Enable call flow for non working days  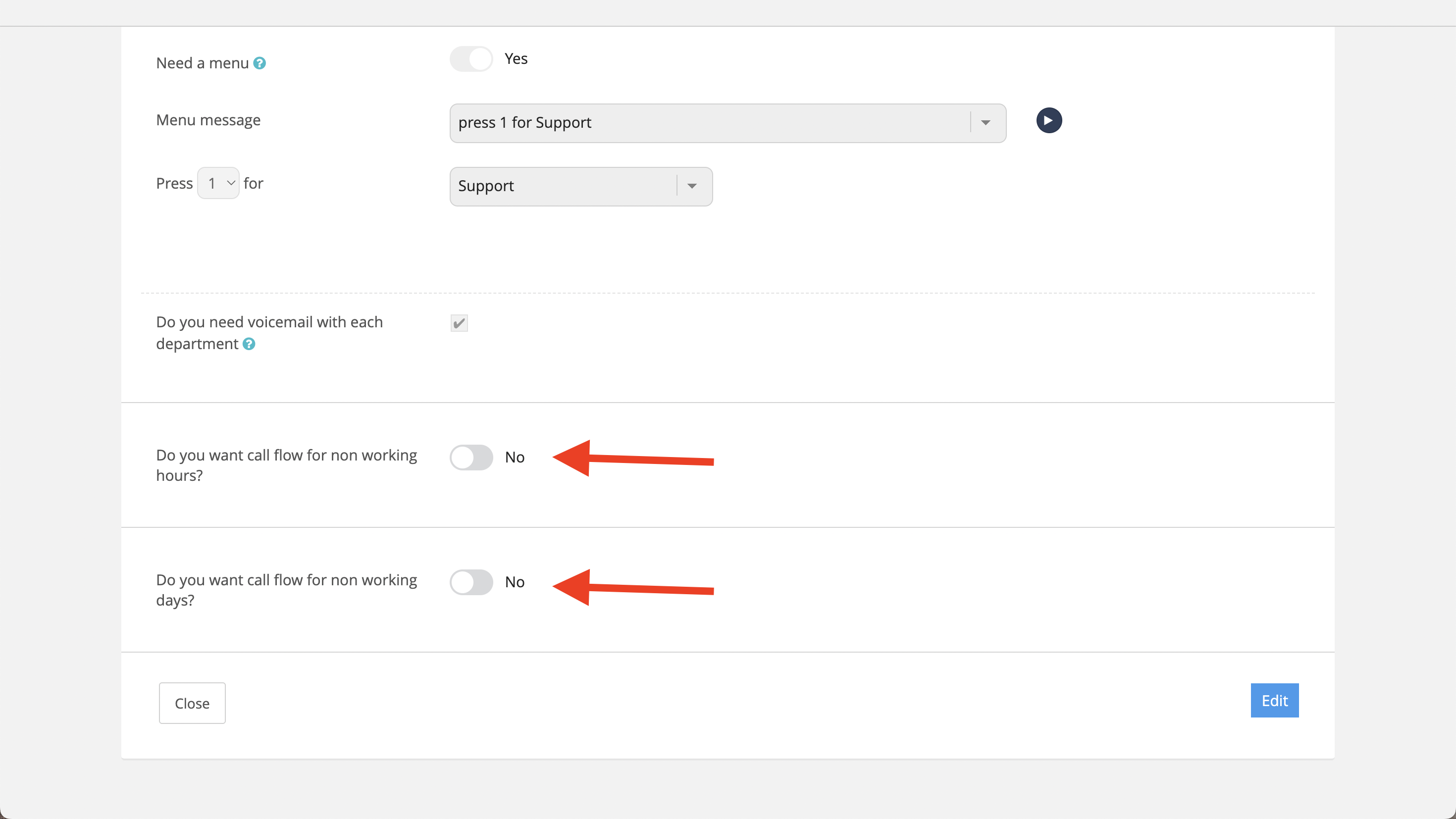[471, 582]
